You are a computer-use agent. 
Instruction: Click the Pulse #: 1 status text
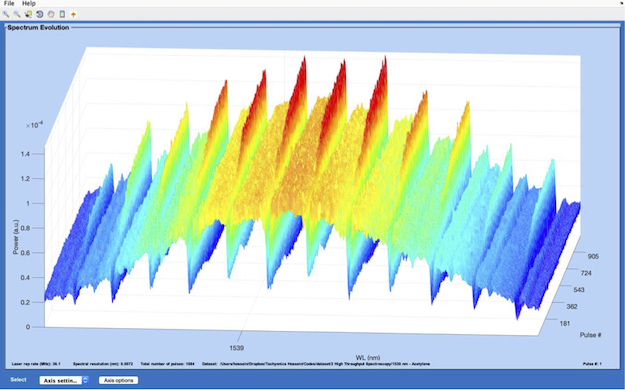[x=592, y=364]
